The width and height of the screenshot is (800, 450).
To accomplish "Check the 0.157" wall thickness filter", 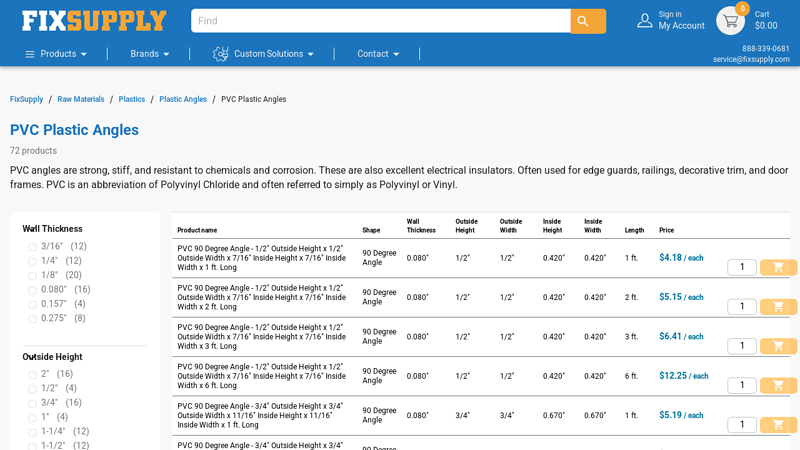I will pos(32,304).
